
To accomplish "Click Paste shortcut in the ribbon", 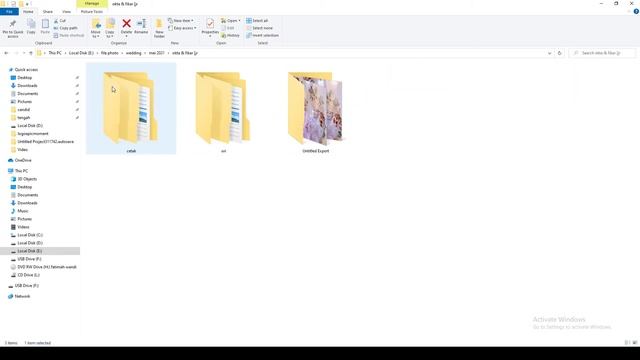I will coord(69,36).
